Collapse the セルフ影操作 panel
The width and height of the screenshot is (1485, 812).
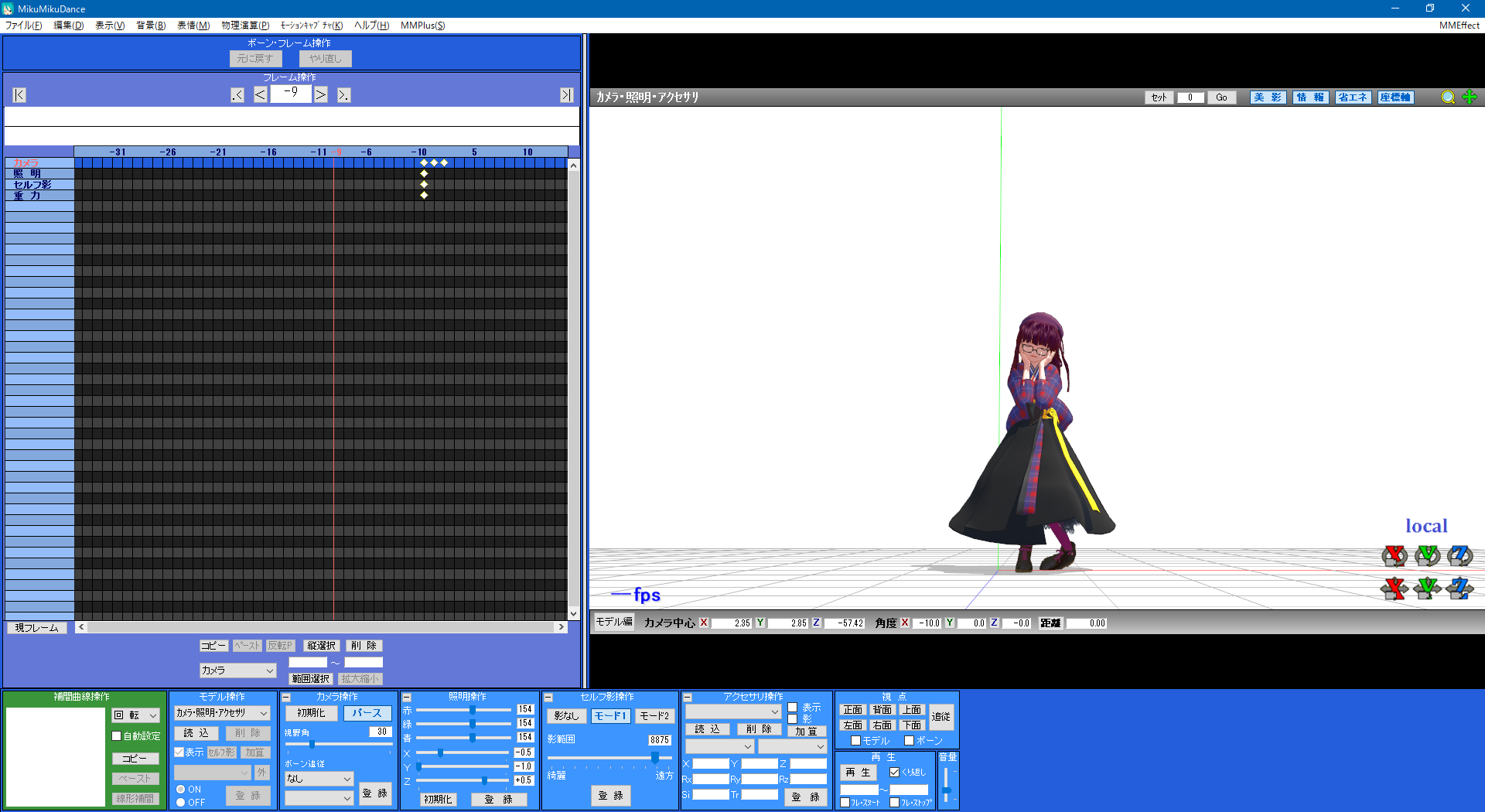tap(548, 698)
